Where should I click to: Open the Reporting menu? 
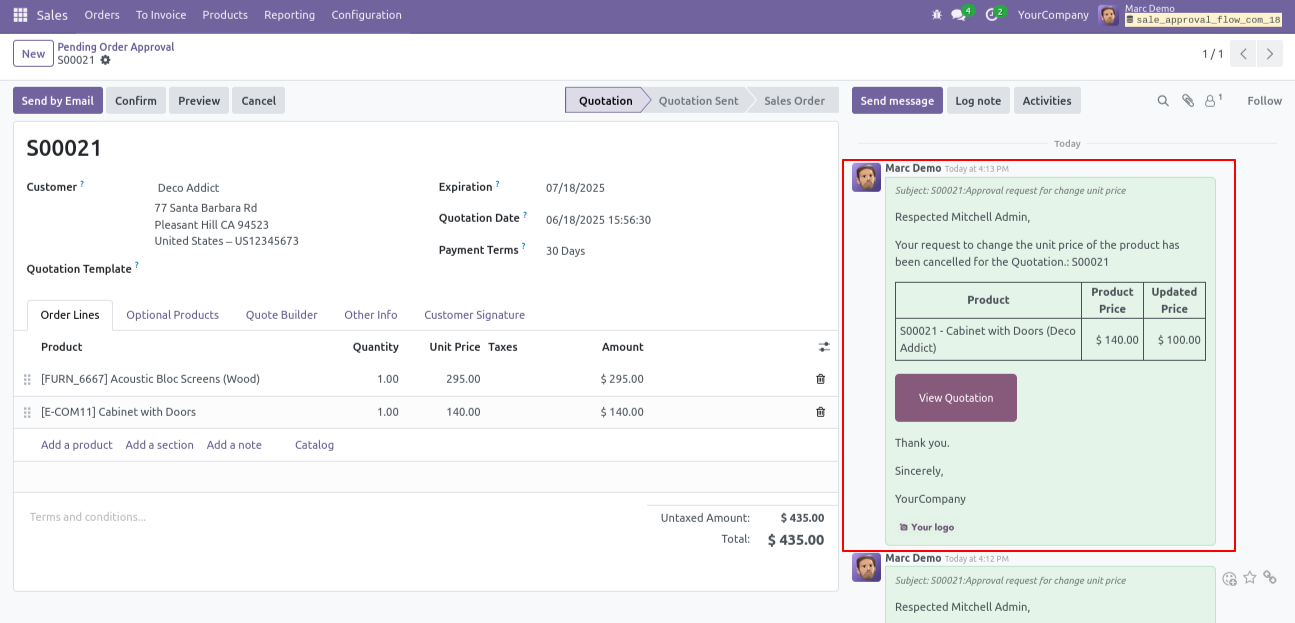point(290,15)
